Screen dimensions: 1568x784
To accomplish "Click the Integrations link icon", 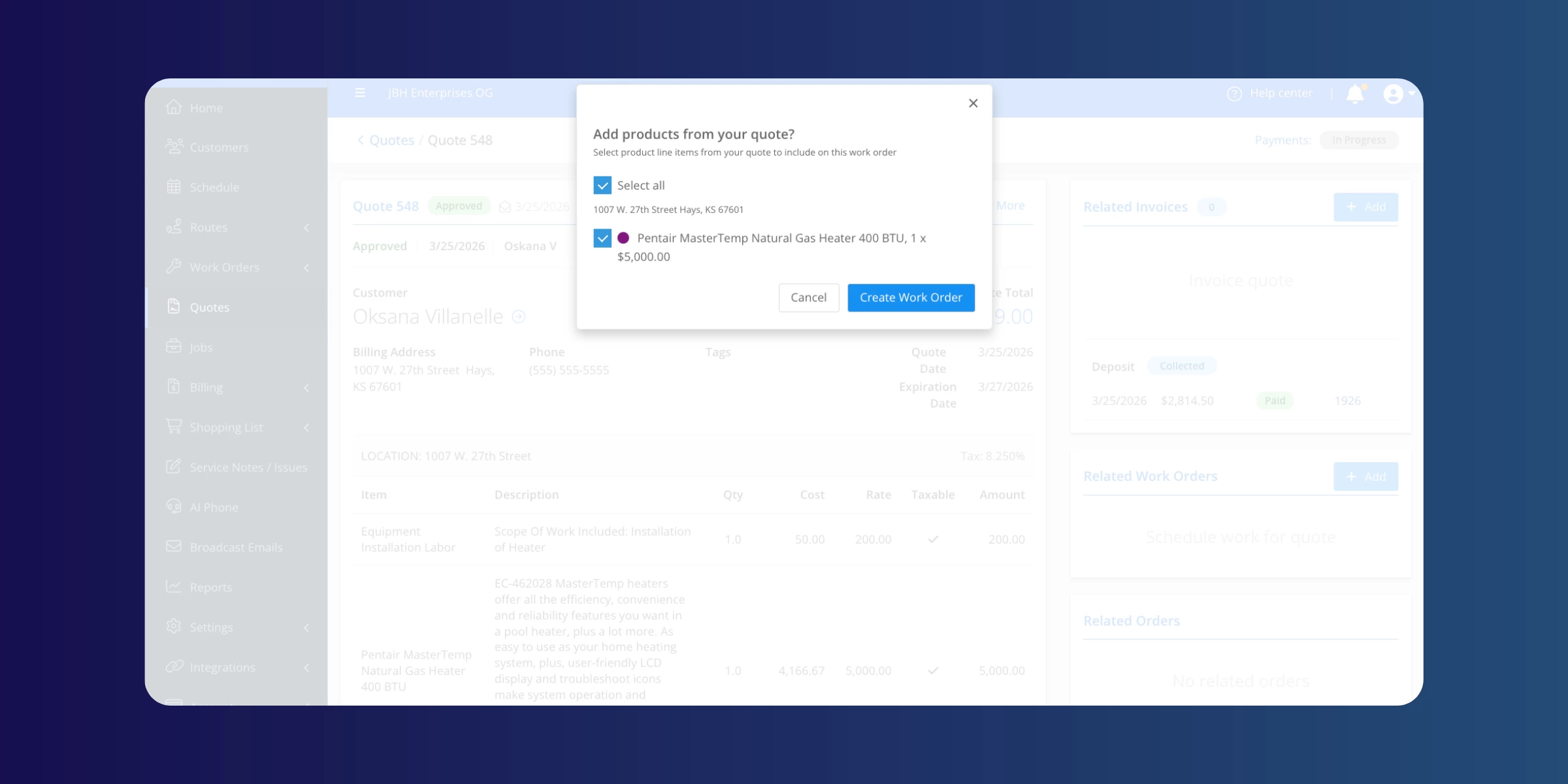I will pos(174,666).
